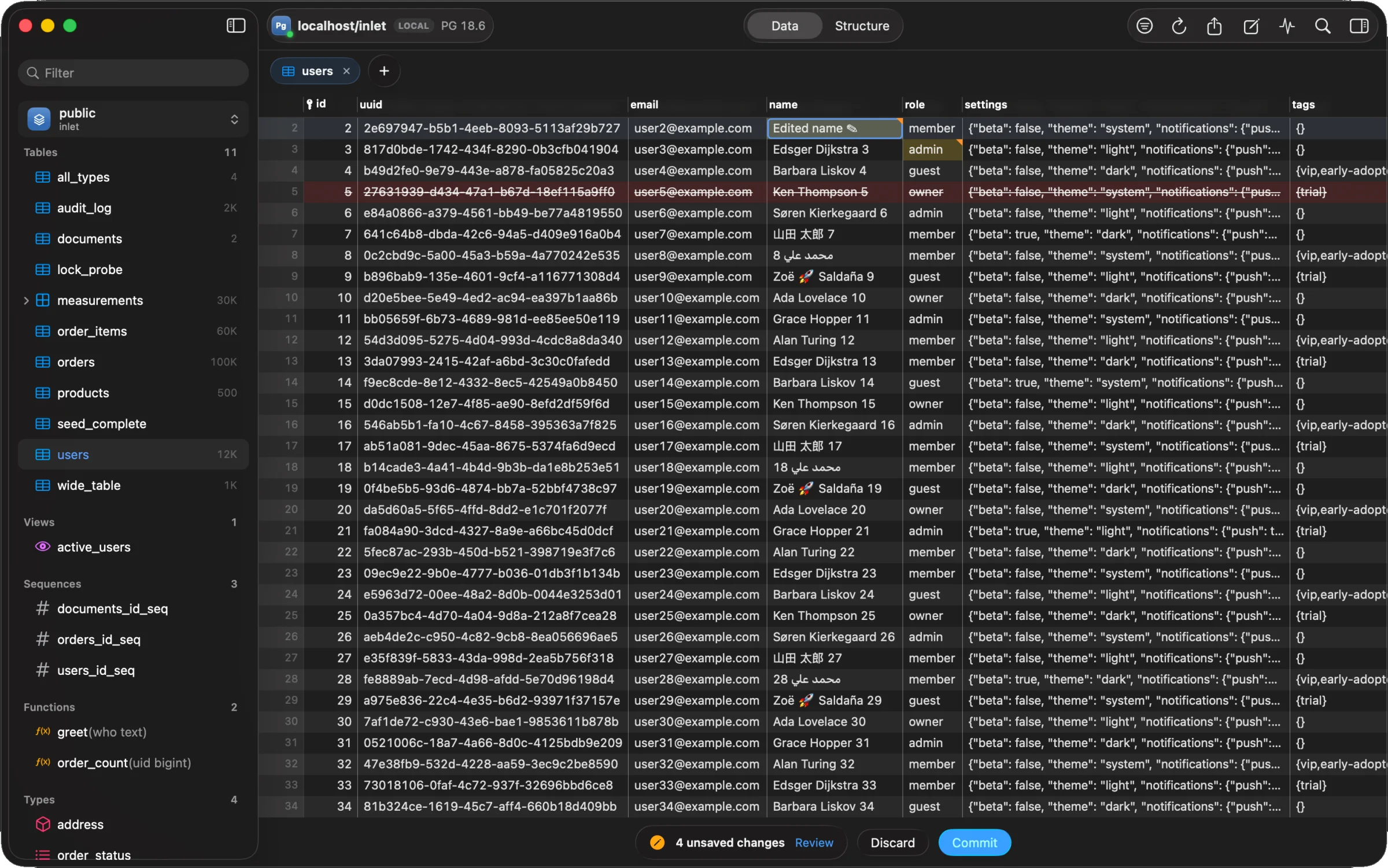Click user10@example.com cell
The image size is (1388, 868).
697,298
